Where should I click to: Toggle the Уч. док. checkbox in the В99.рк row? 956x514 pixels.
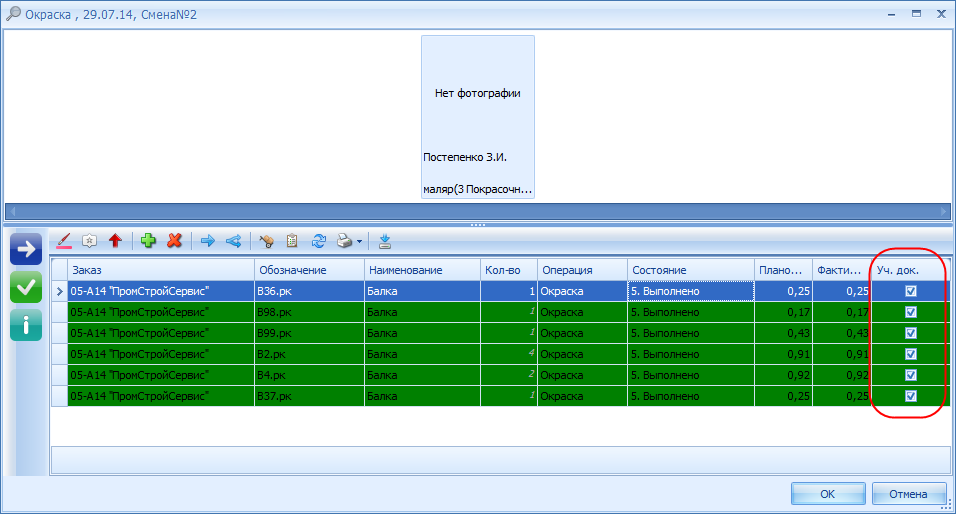(910, 333)
